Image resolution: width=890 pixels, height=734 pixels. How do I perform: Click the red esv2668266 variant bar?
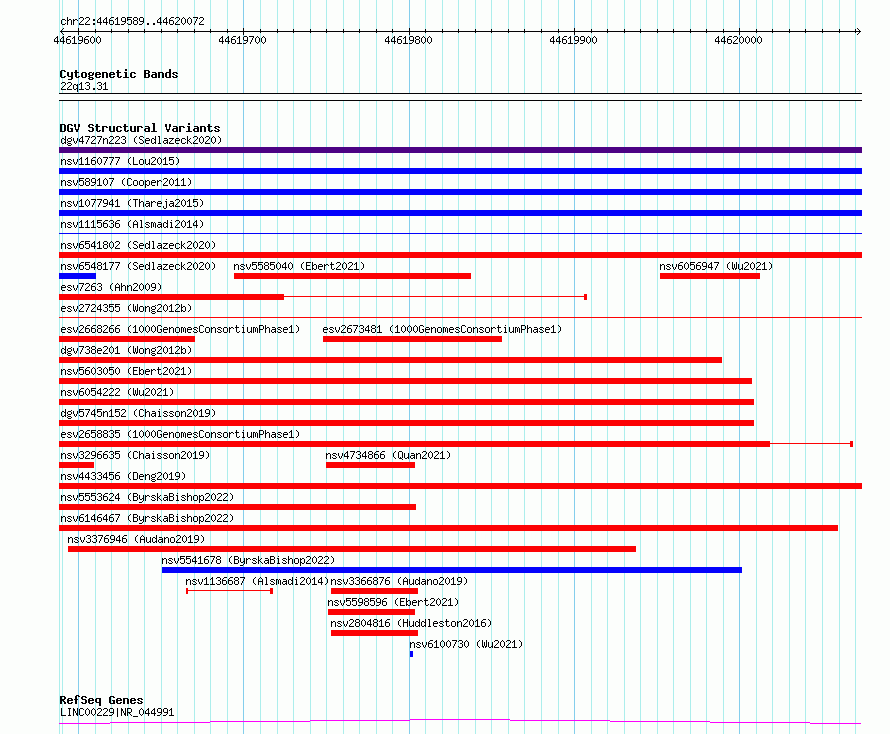pos(127,339)
